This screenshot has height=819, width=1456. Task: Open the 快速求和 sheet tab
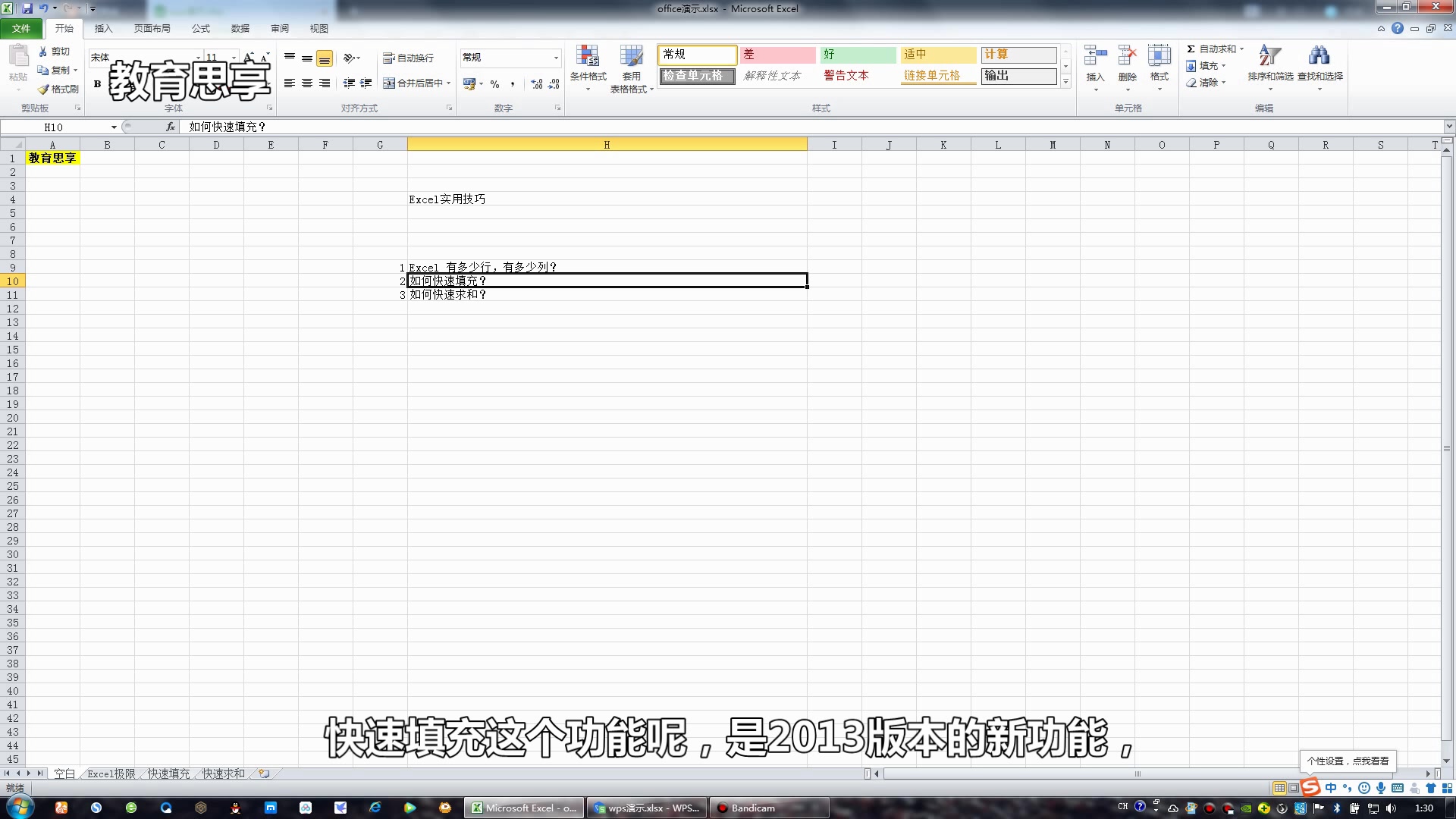coord(223,773)
